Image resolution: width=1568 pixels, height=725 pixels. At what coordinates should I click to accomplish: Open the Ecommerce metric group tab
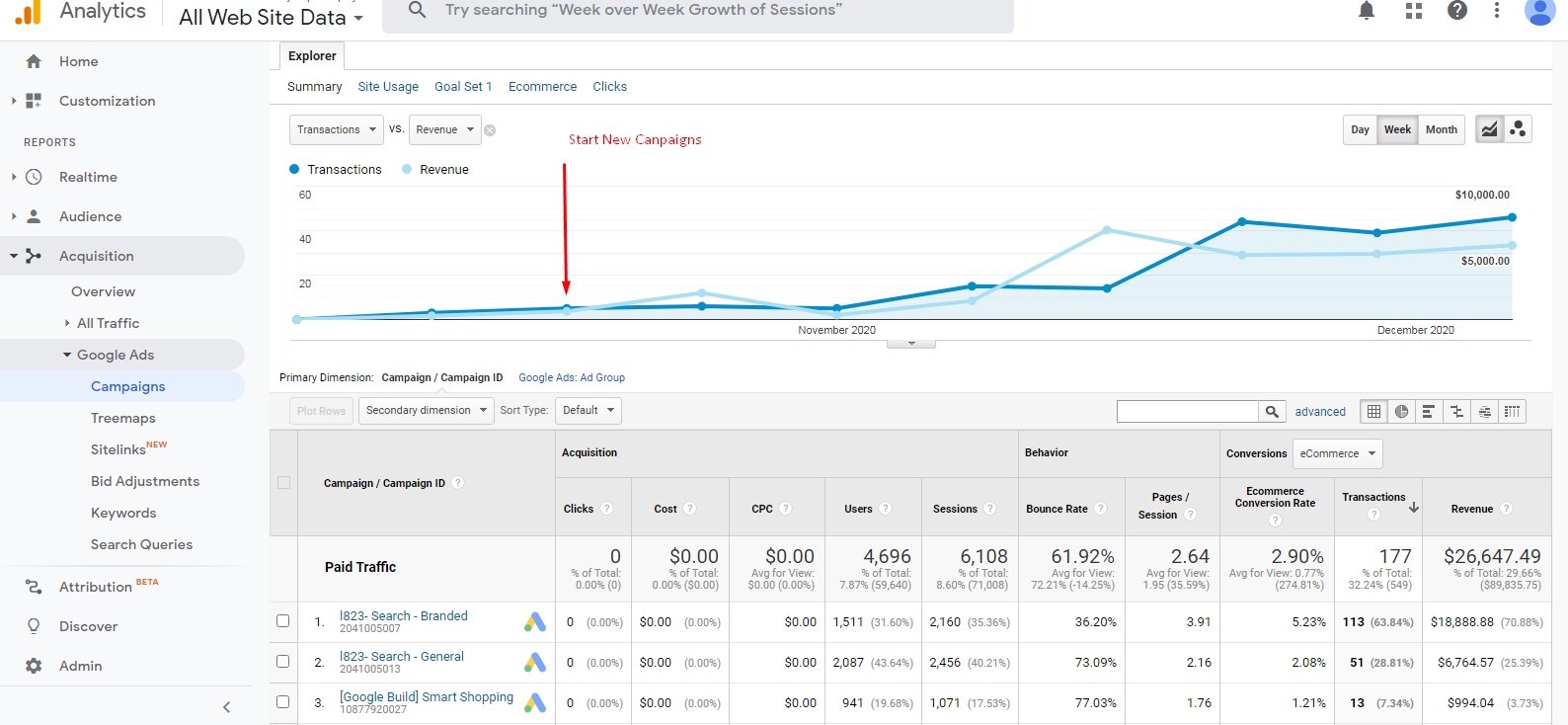(542, 87)
